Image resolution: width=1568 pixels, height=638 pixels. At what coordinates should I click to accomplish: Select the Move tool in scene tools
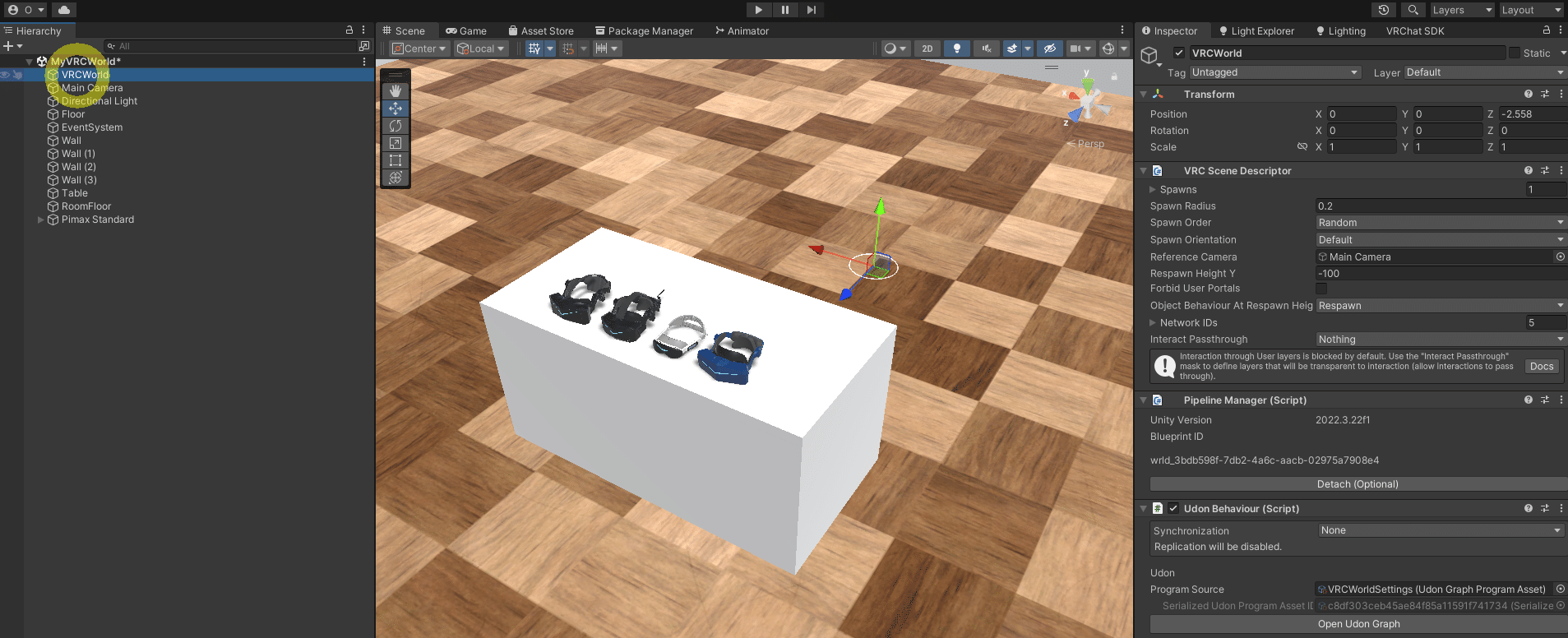pos(395,109)
